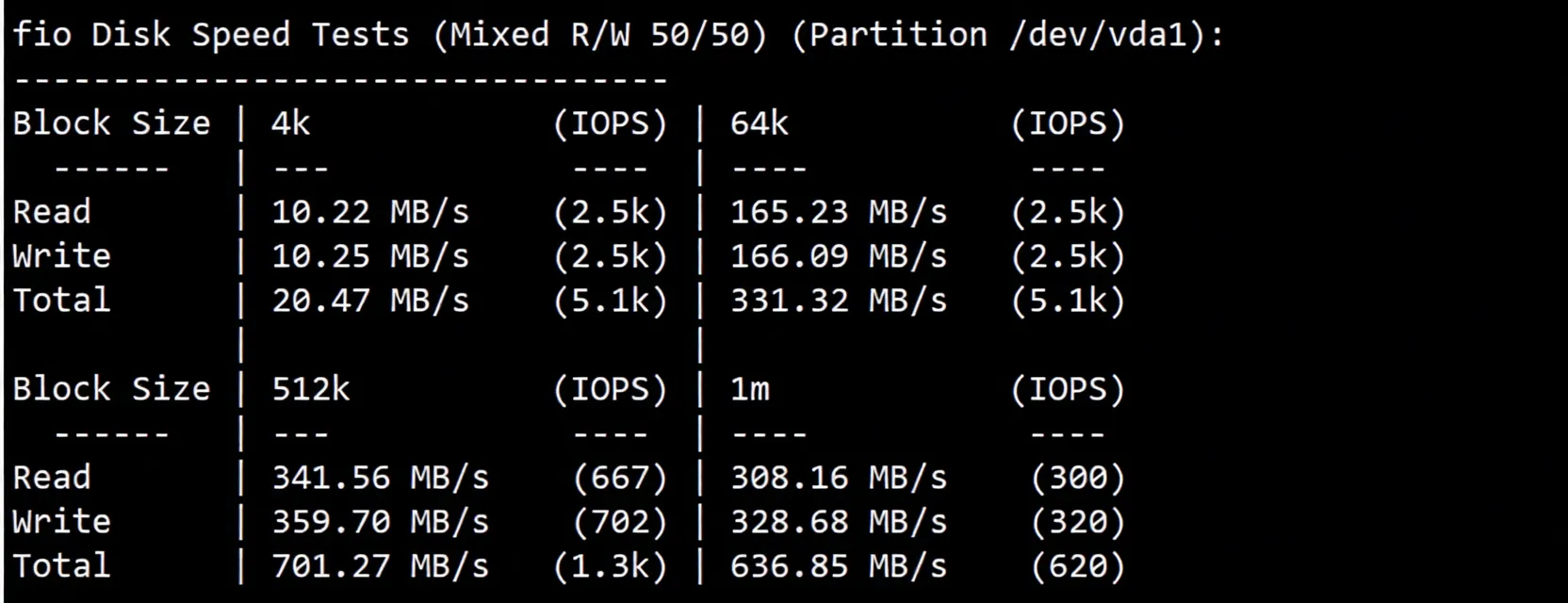Pick the 701.27 MB/s total result
Image resolution: width=1568 pixels, height=603 pixels.
point(380,566)
